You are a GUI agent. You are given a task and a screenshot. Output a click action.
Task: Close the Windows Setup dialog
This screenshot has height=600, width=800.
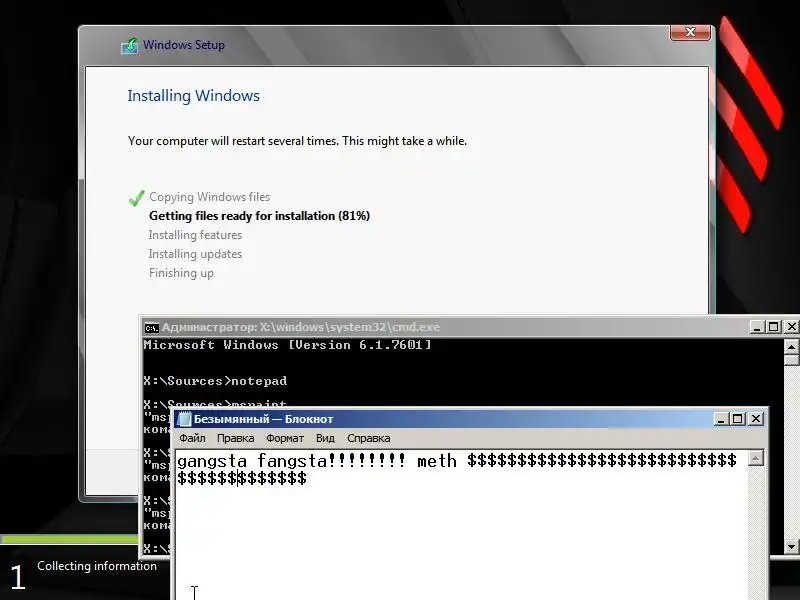(690, 32)
